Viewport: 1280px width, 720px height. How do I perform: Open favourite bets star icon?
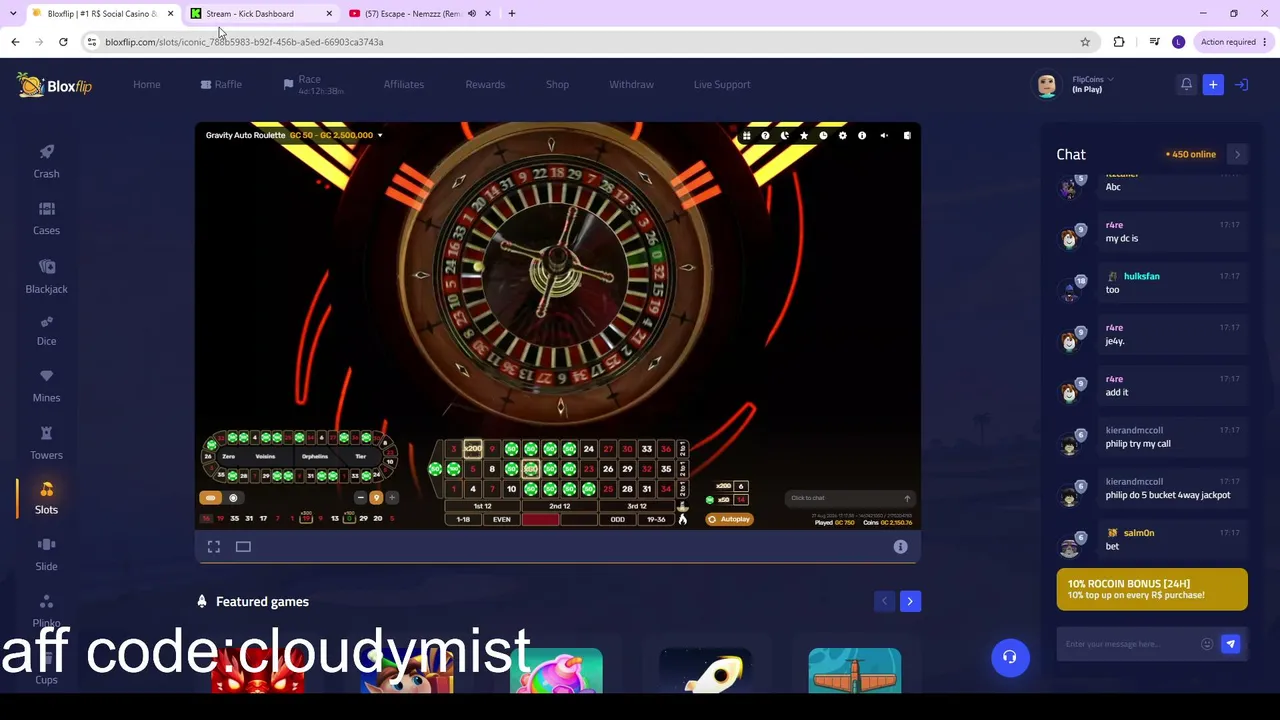804,135
